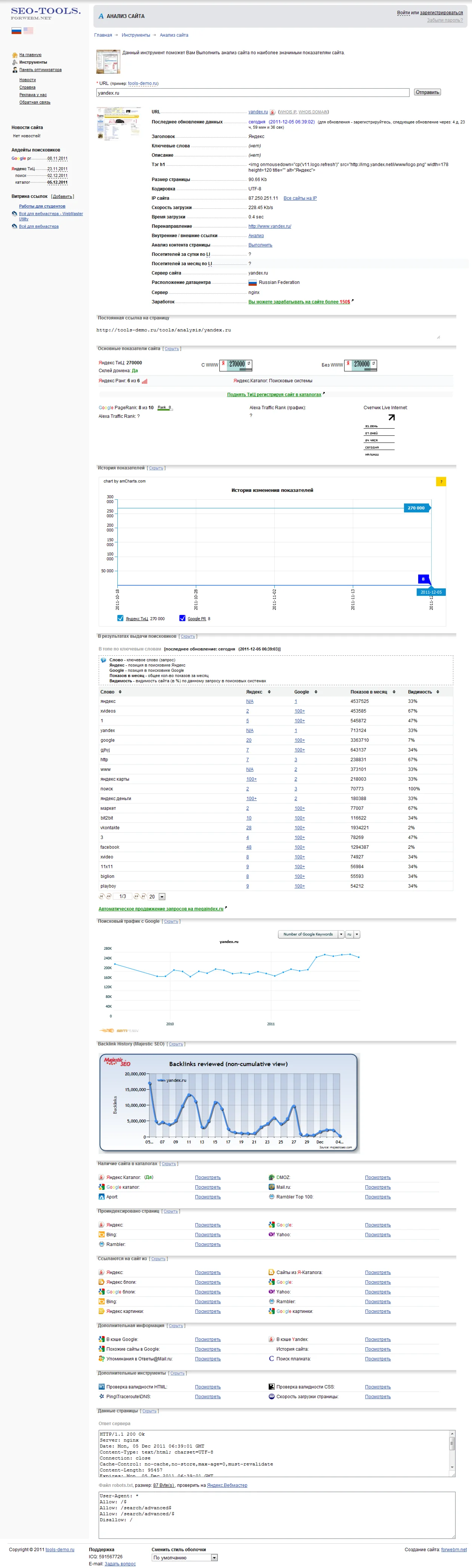Click the Поиск плагиата icon
The width and height of the screenshot is (472, 1568).
pos(271,1359)
